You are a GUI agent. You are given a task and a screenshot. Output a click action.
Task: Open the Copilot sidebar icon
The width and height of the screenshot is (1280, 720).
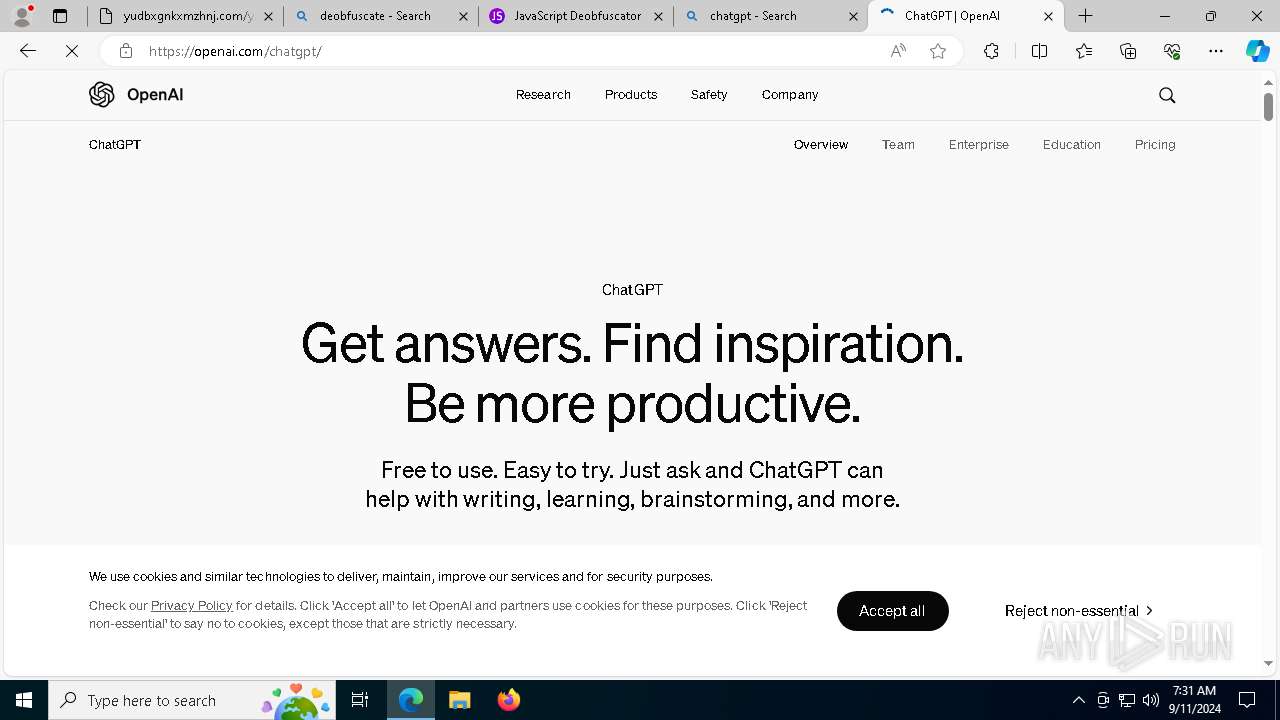click(x=1257, y=51)
